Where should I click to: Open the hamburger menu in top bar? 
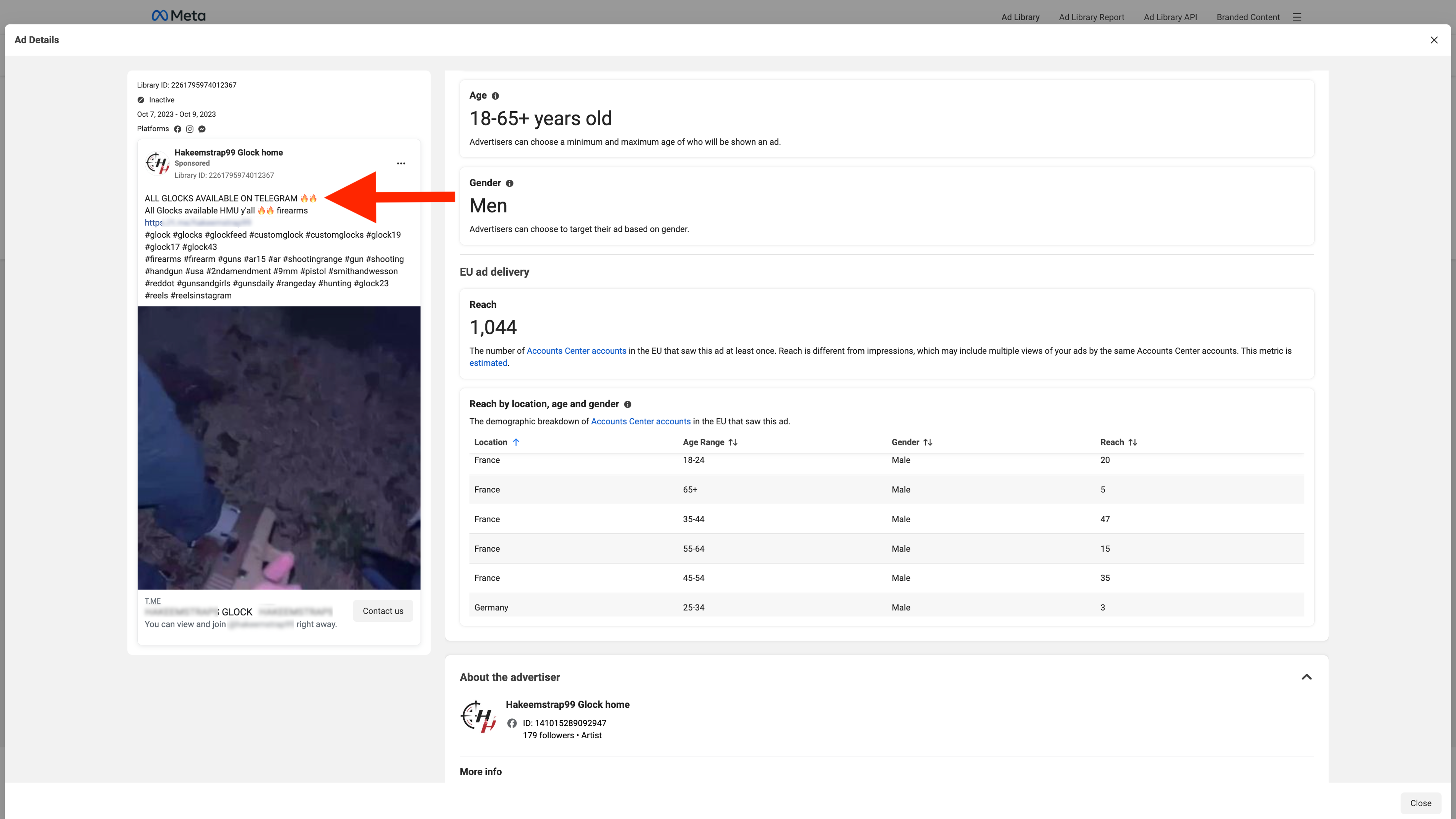point(1297,17)
